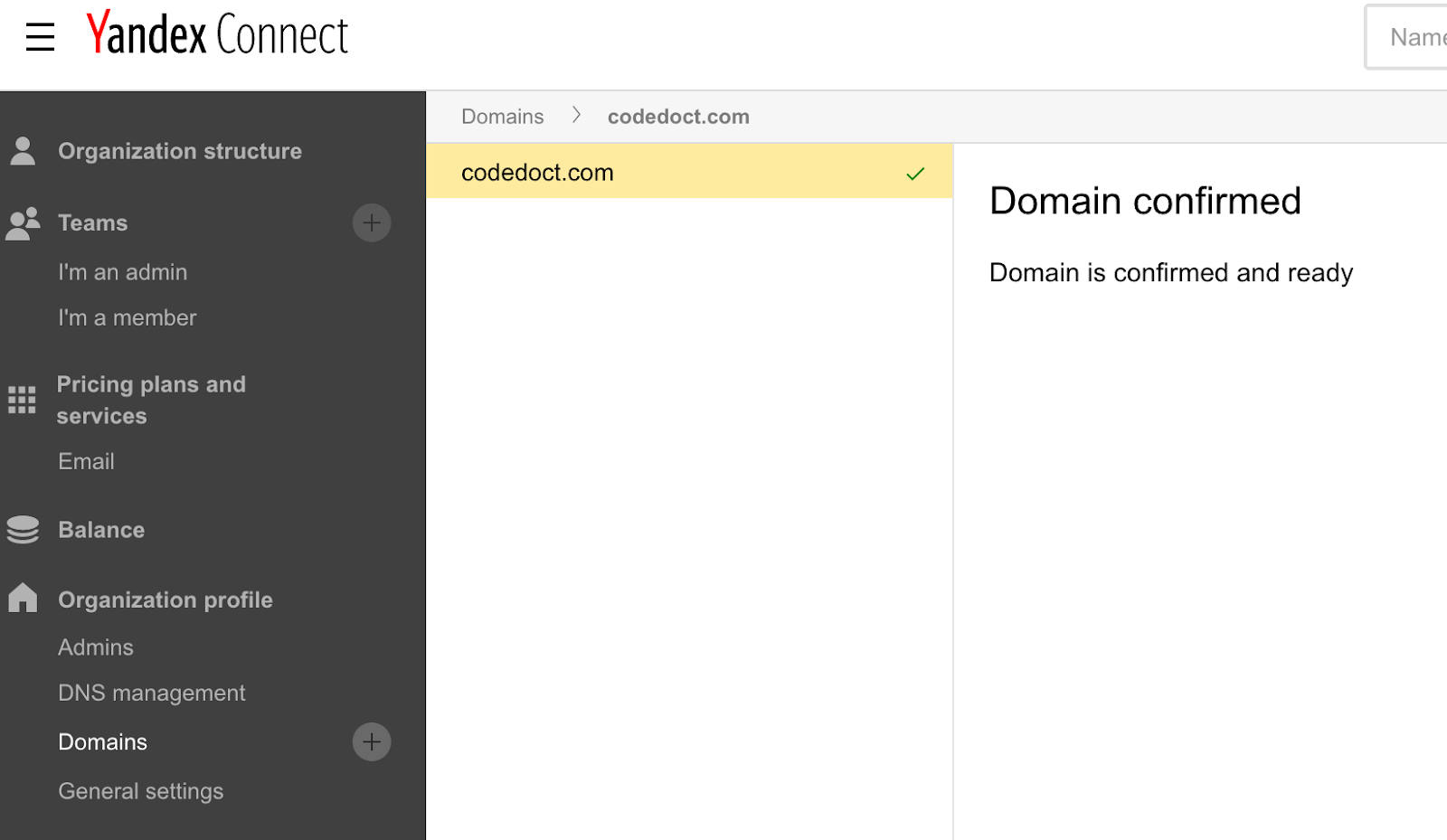Open the Admins page

click(x=95, y=647)
